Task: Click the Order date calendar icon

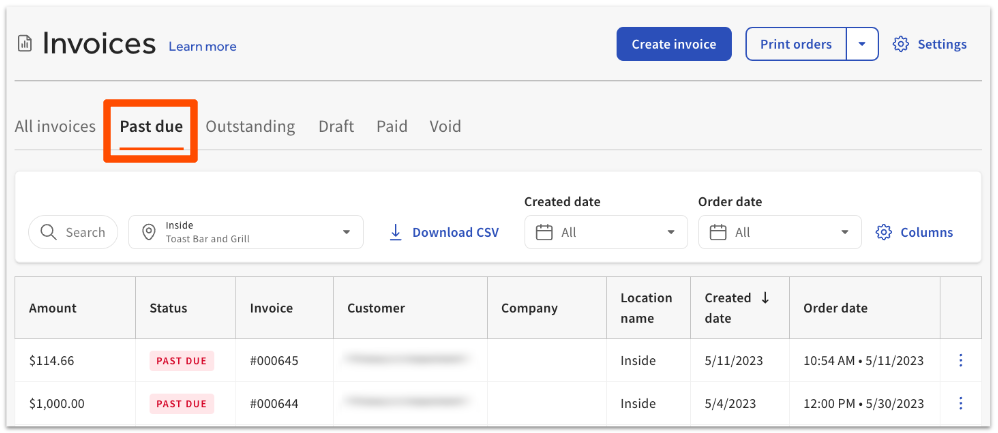Action: (718, 232)
